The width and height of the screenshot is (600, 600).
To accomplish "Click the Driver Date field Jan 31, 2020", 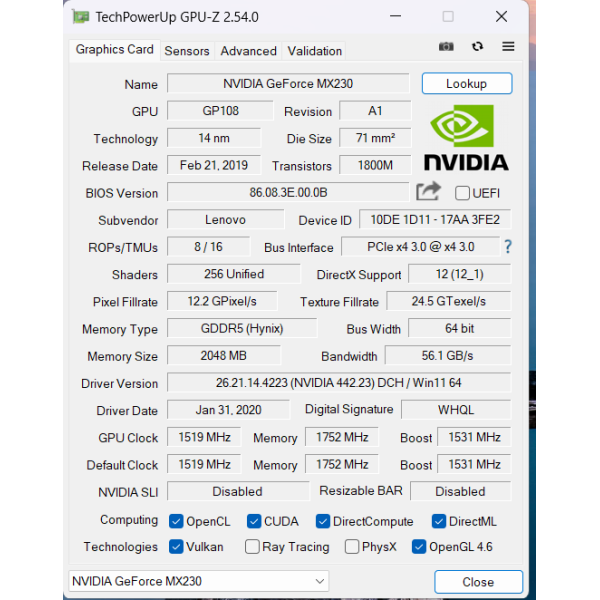I will tap(228, 409).
